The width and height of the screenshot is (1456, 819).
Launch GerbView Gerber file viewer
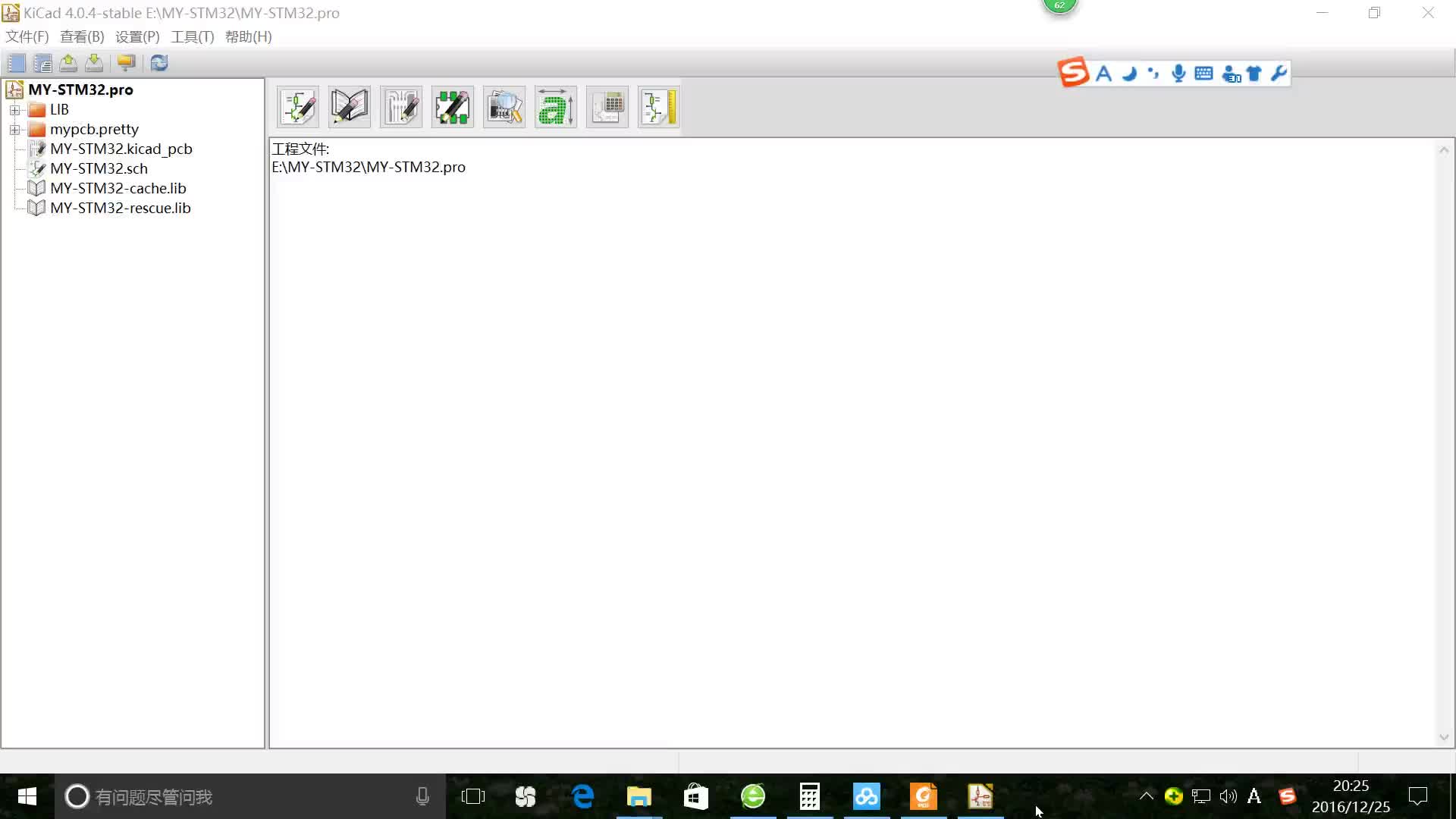click(x=504, y=107)
